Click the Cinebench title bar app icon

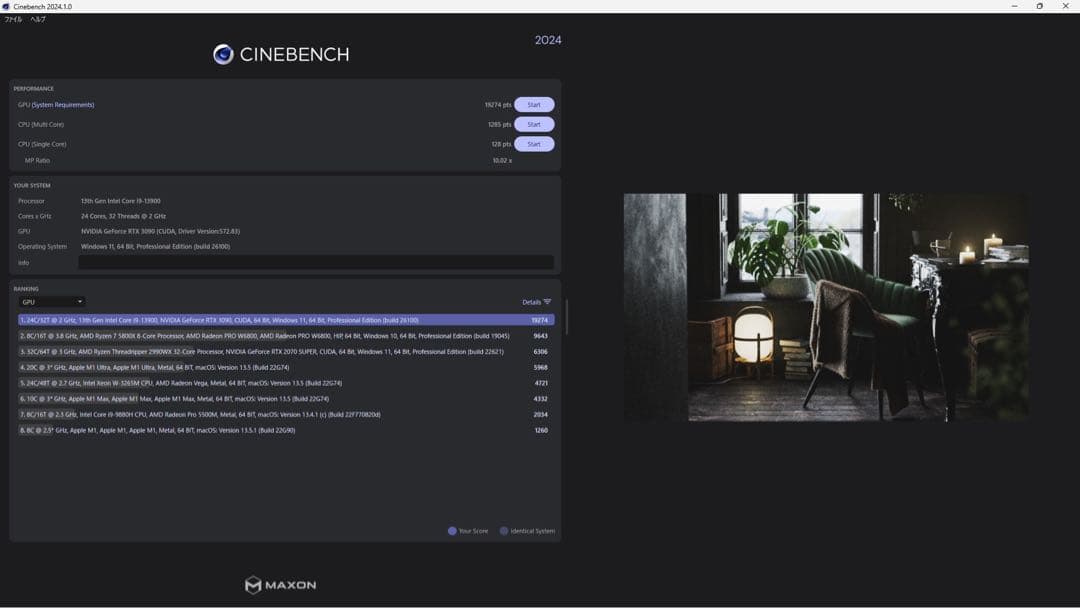point(6,6)
